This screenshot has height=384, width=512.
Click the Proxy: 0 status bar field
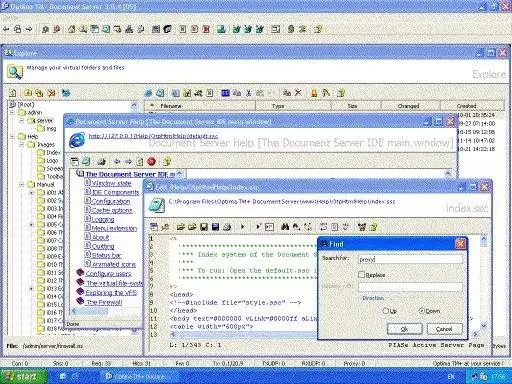[354, 363]
